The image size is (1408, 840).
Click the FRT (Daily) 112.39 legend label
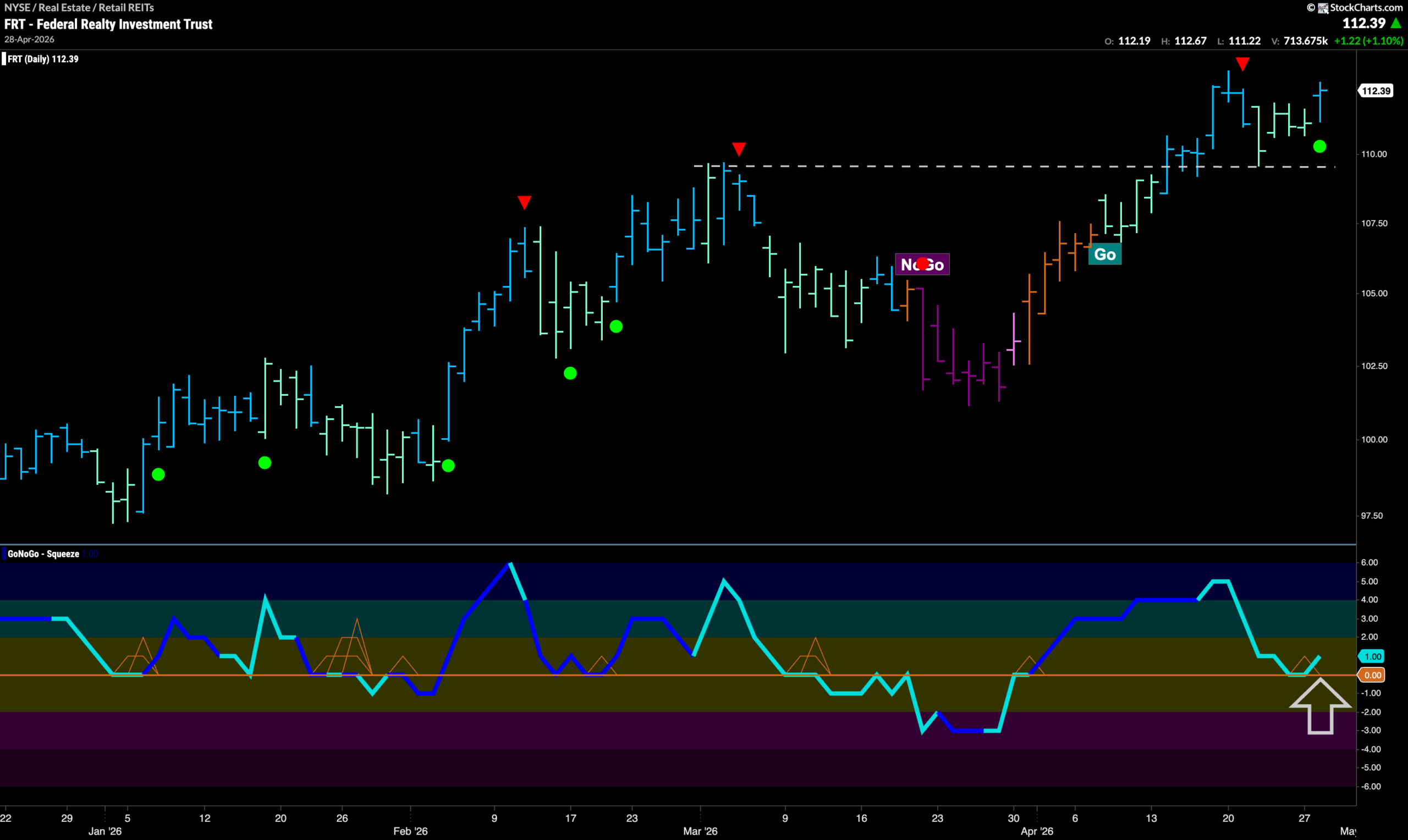(x=43, y=59)
